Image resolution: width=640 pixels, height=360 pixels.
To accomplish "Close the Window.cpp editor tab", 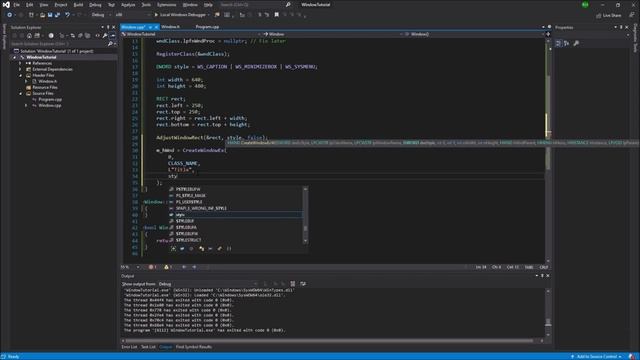I will pos(156,27).
